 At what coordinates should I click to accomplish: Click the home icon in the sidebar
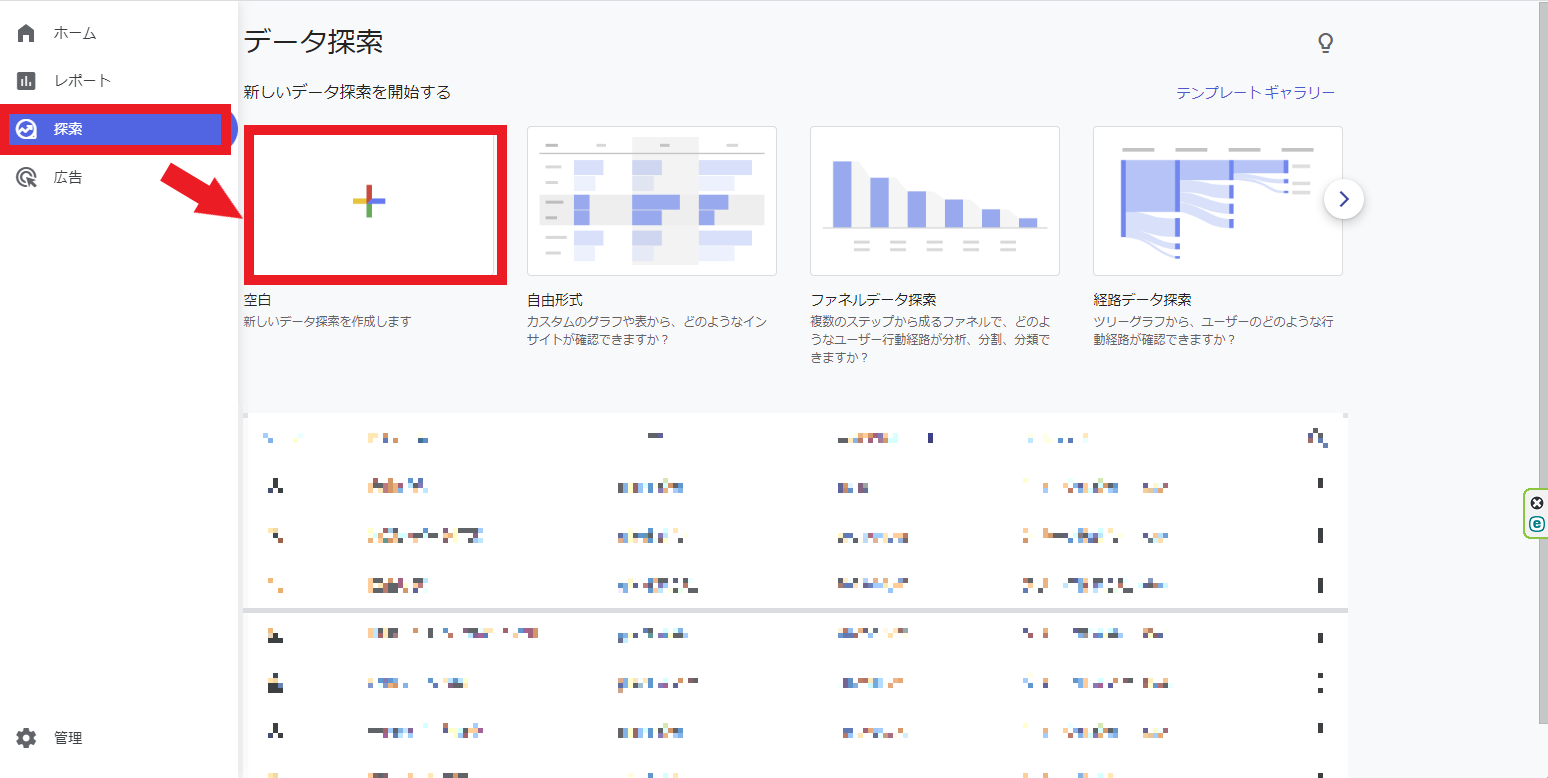click(27, 33)
